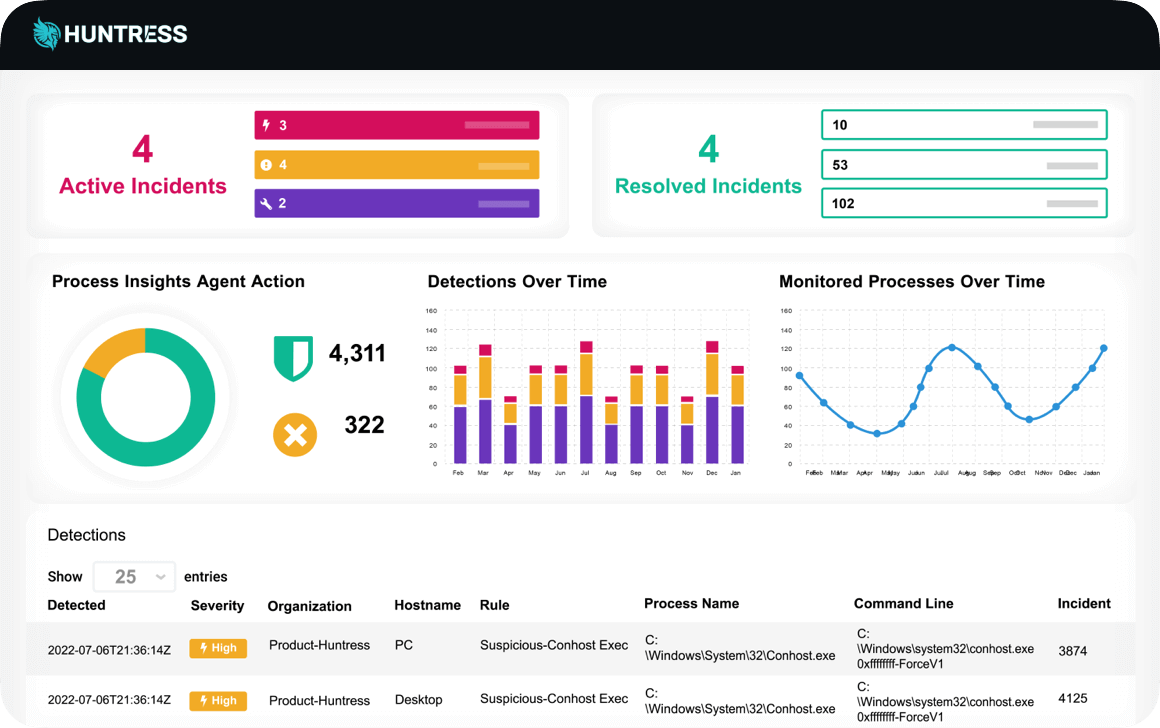1160x728 pixels.
Task: Sort table by Severity column header
Action: pos(218,605)
